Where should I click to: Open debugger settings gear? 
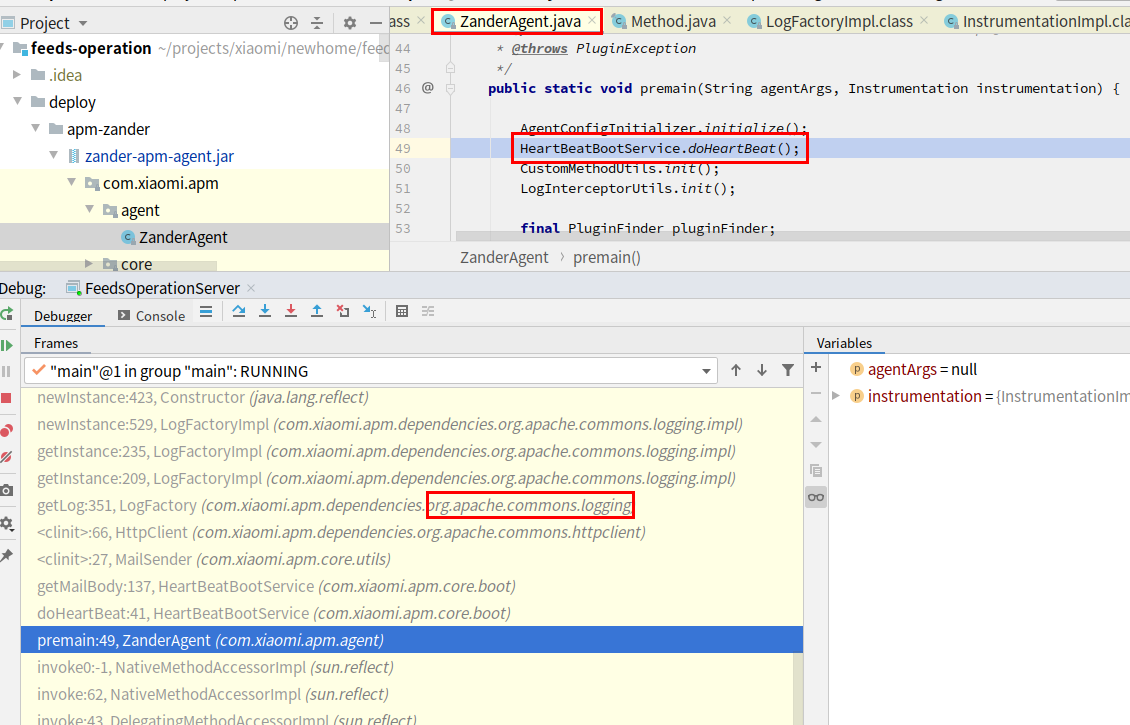[6, 524]
